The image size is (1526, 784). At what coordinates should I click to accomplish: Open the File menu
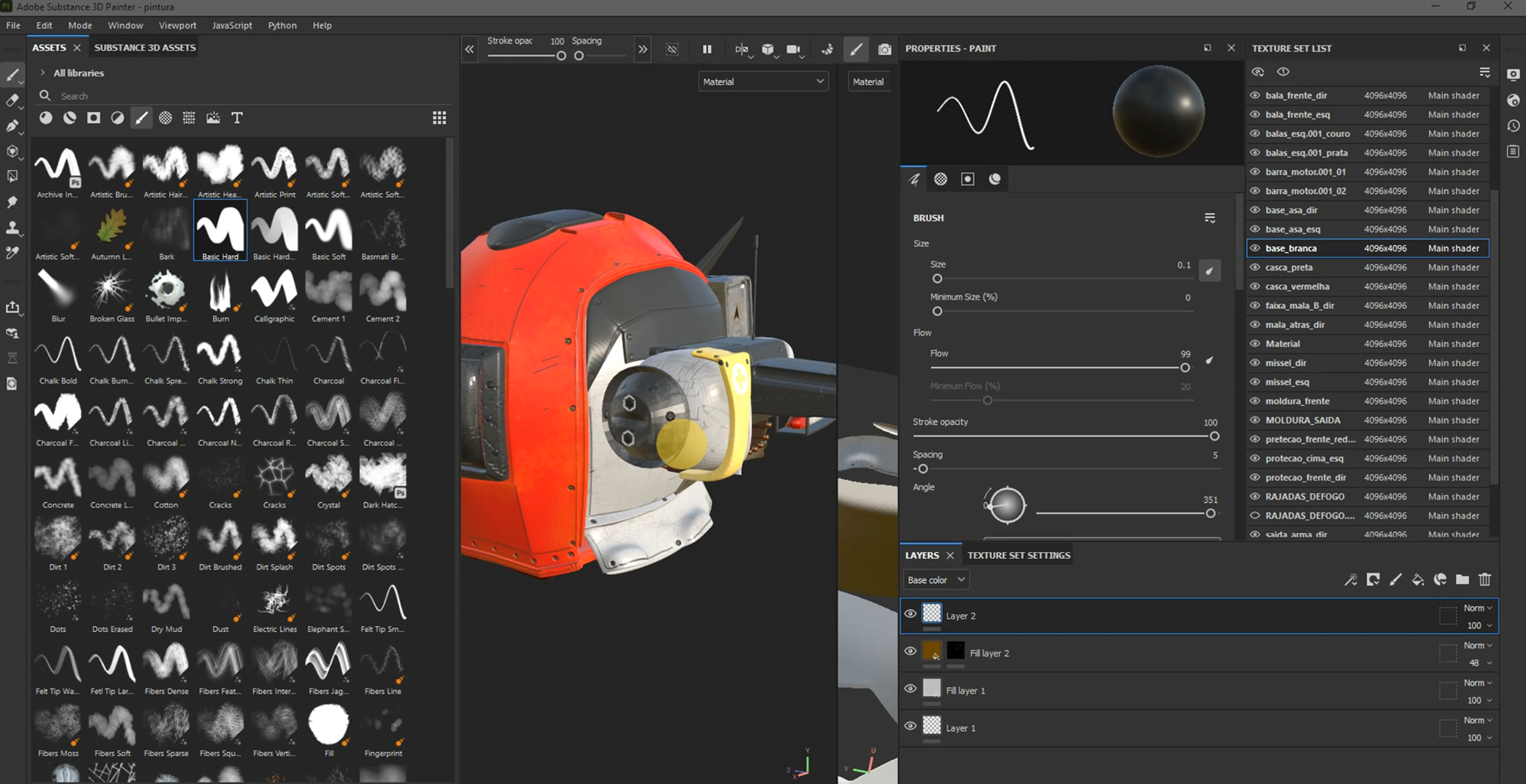[x=14, y=25]
